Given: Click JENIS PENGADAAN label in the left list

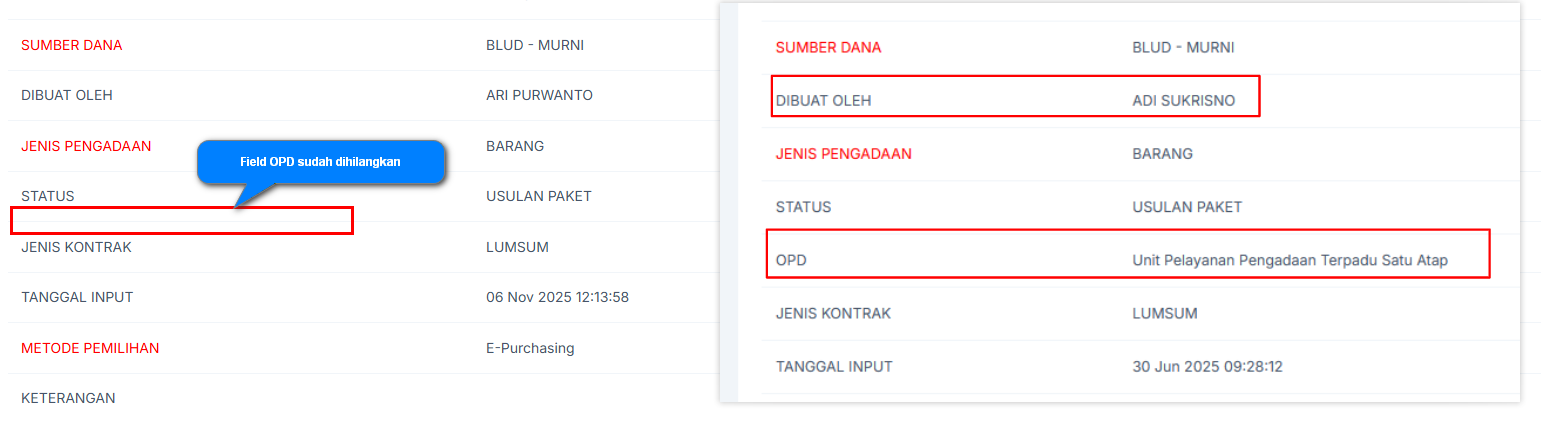Looking at the screenshot, I should [x=86, y=146].
